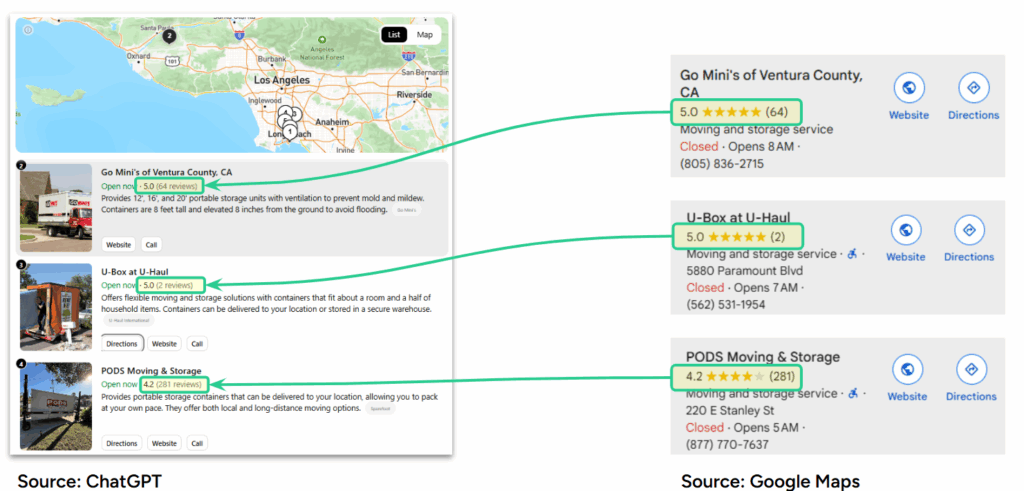Open Go Mini's of Ventura County title in ChatGPT list

[x=167, y=172]
